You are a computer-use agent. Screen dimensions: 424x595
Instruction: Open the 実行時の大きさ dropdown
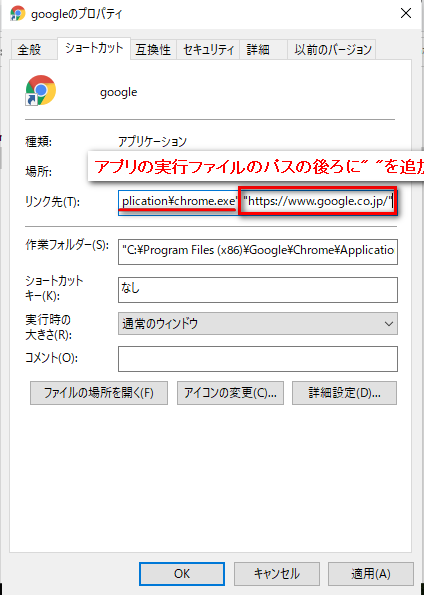click(258, 324)
